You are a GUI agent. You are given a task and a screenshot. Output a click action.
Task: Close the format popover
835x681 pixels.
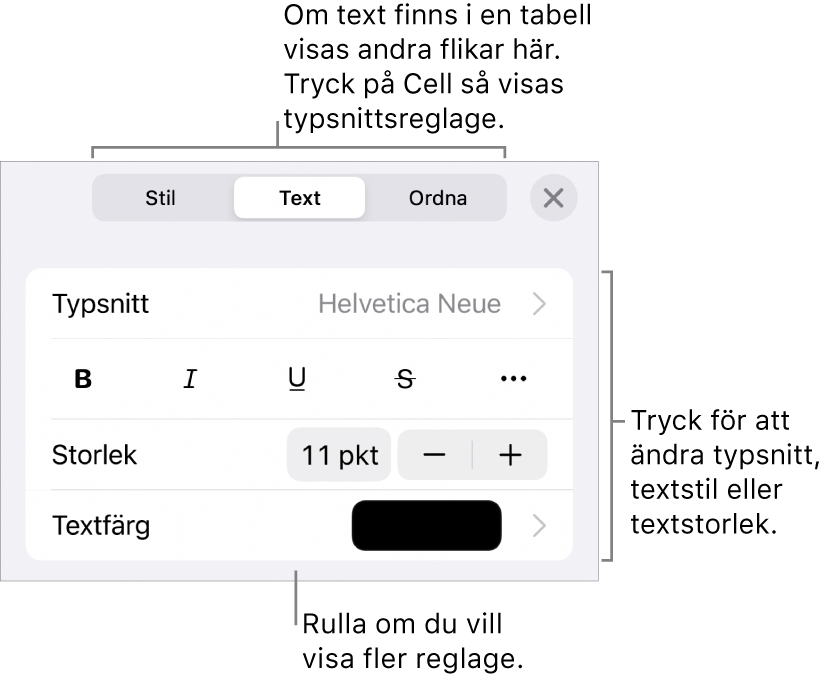[x=553, y=198]
